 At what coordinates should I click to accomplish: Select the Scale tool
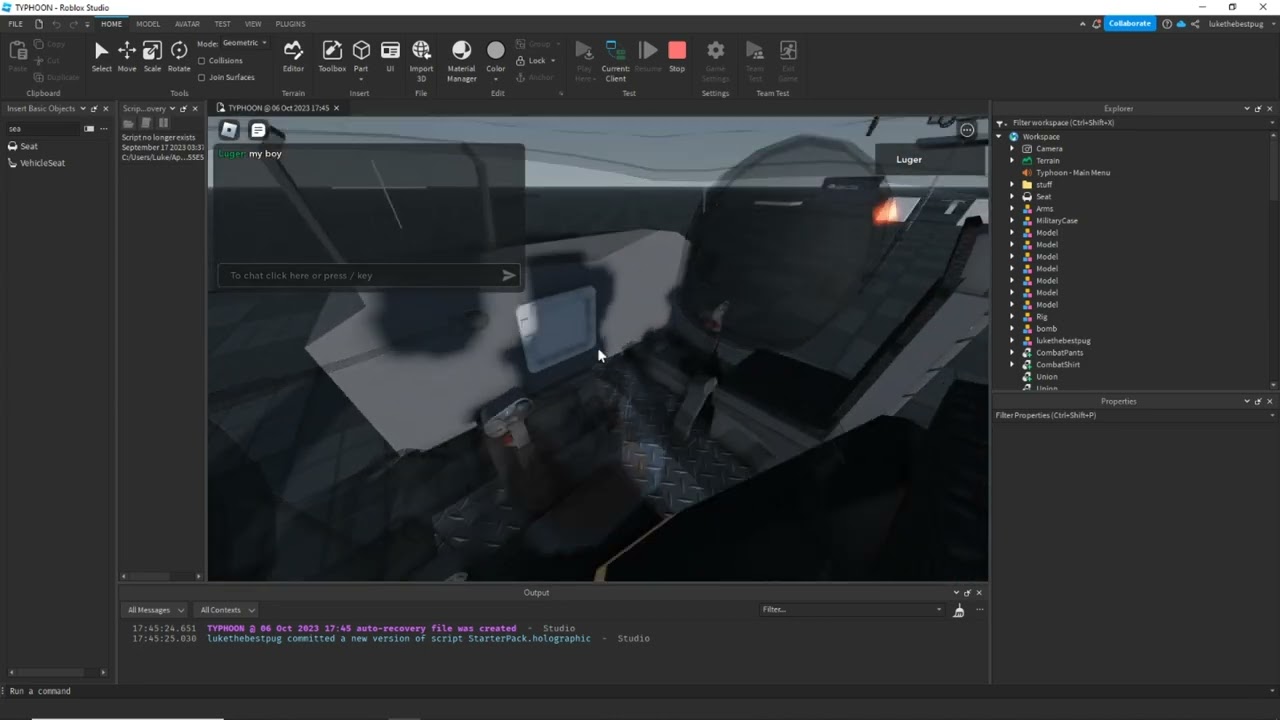click(x=152, y=56)
